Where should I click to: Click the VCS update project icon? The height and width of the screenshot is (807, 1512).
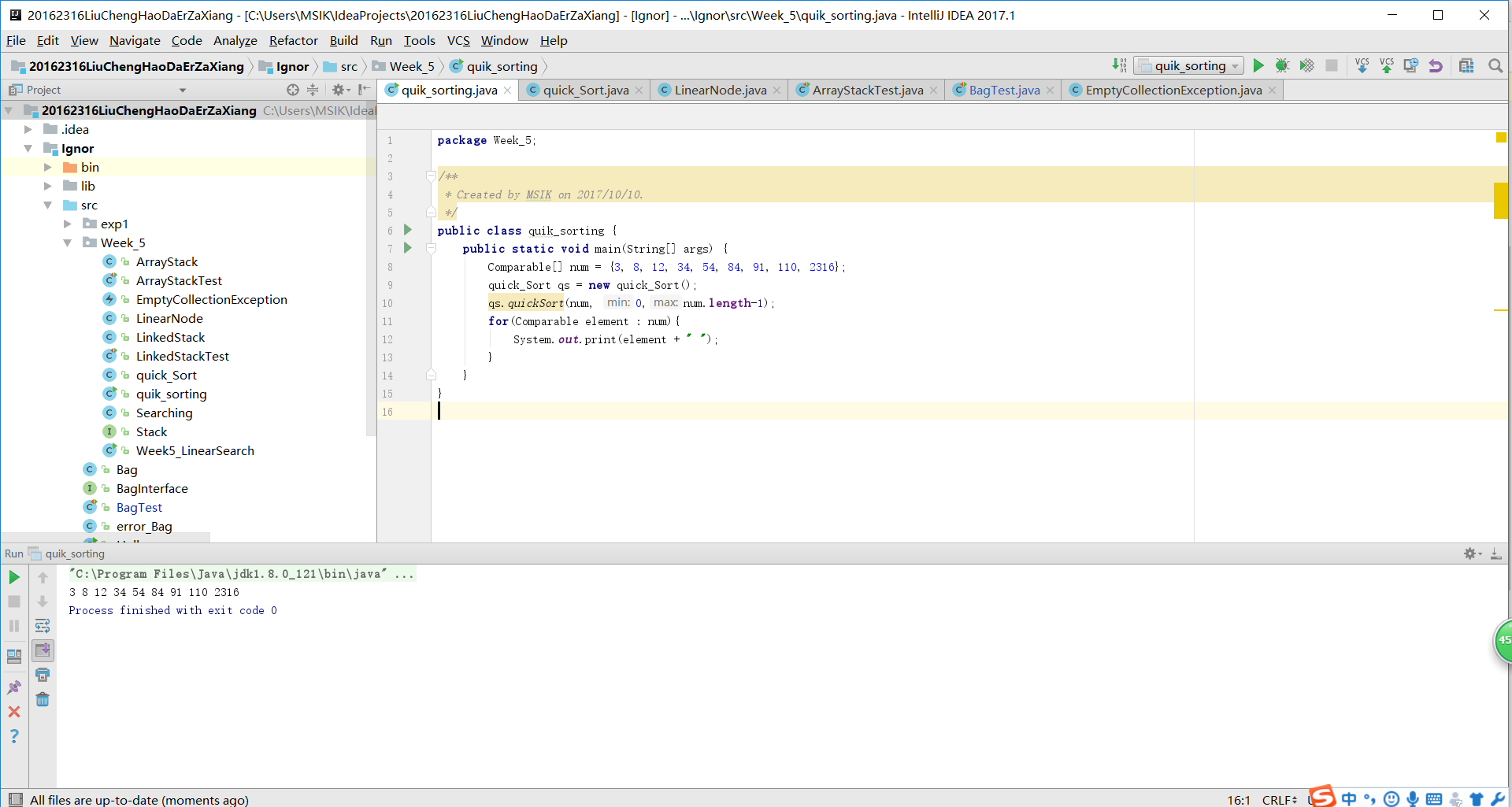point(1362,65)
